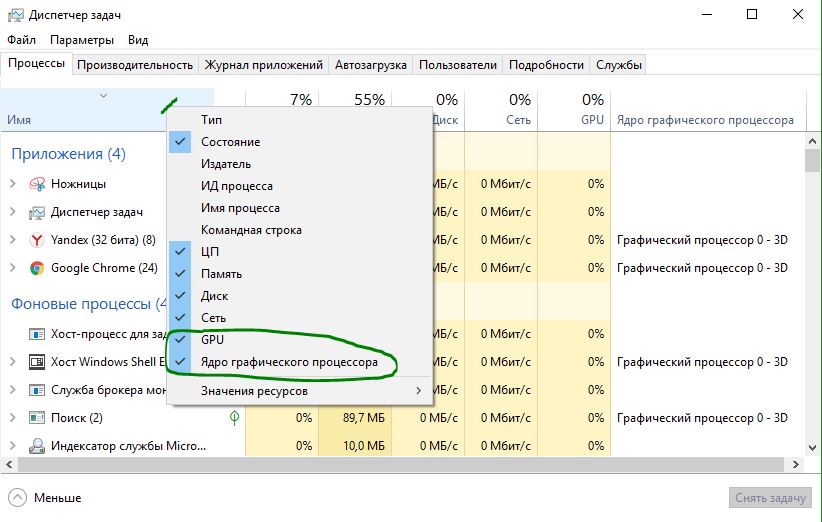The width and height of the screenshot is (822, 522).
Task: Click the Снять задачу button
Action: tap(770, 498)
